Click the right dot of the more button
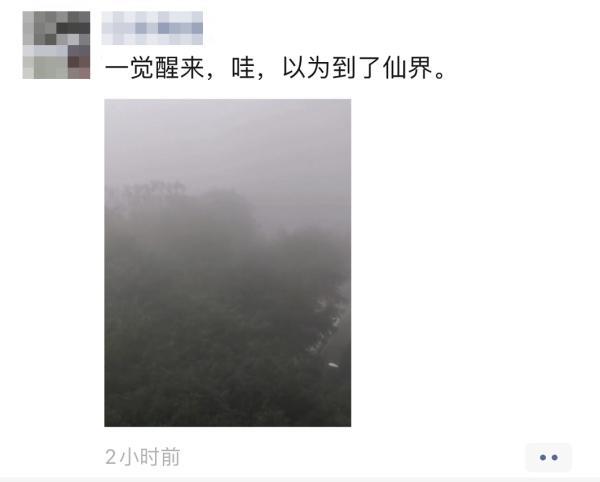 coord(555,458)
